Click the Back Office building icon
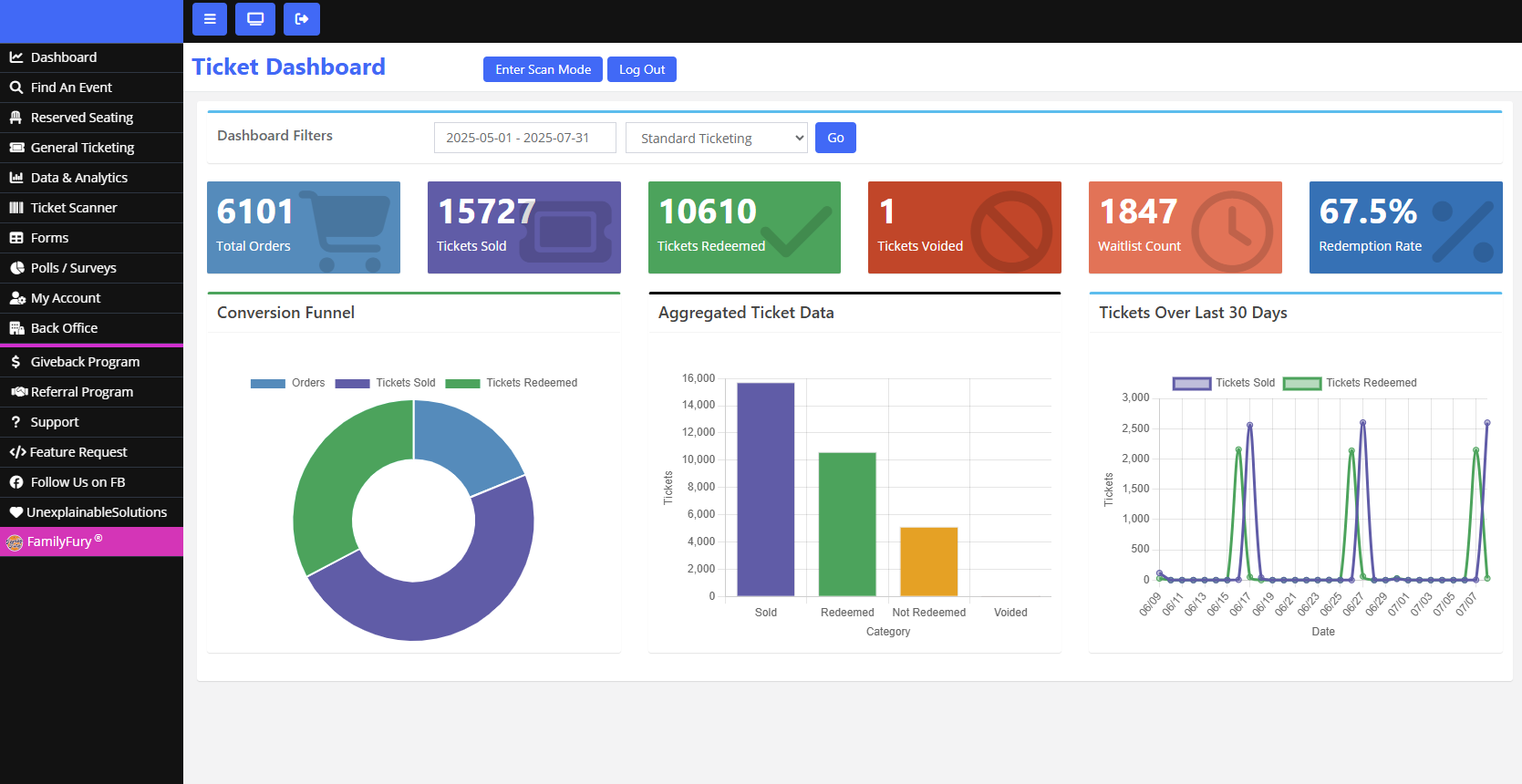Viewport: 1522px width, 784px height. tap(16, 328)
